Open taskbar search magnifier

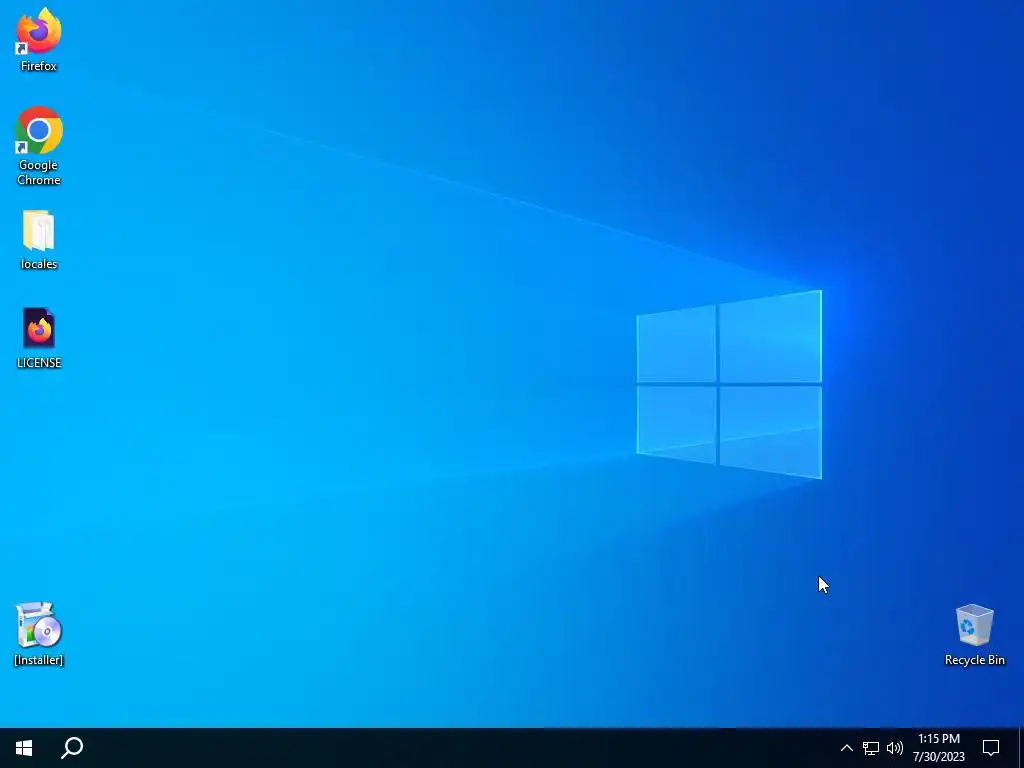coord(72,748)
